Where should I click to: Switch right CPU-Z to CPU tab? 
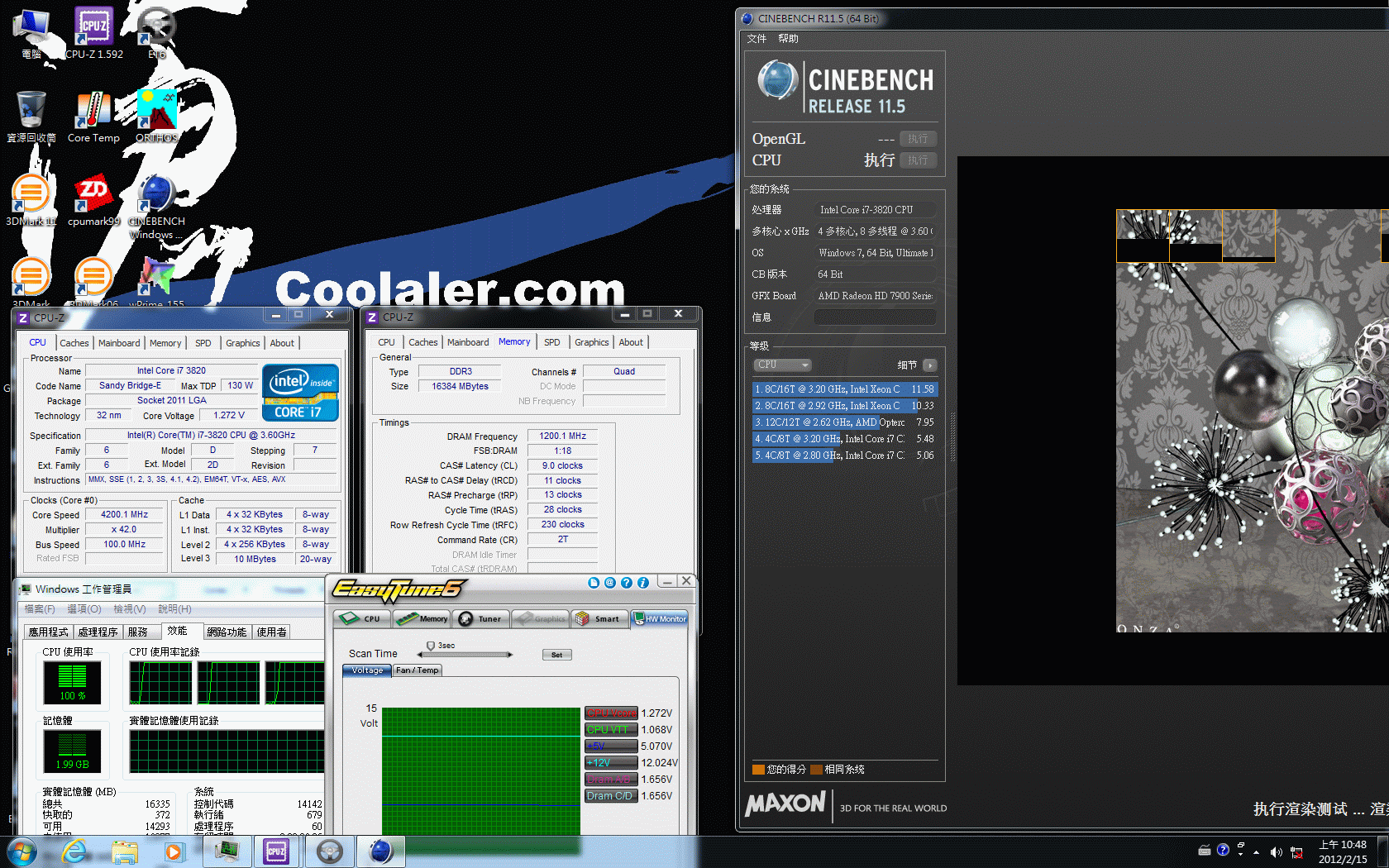(386, 342)
